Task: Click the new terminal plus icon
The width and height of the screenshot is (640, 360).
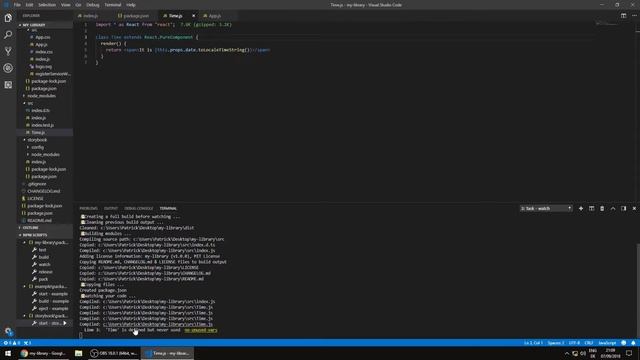Action: coord(581,209)
